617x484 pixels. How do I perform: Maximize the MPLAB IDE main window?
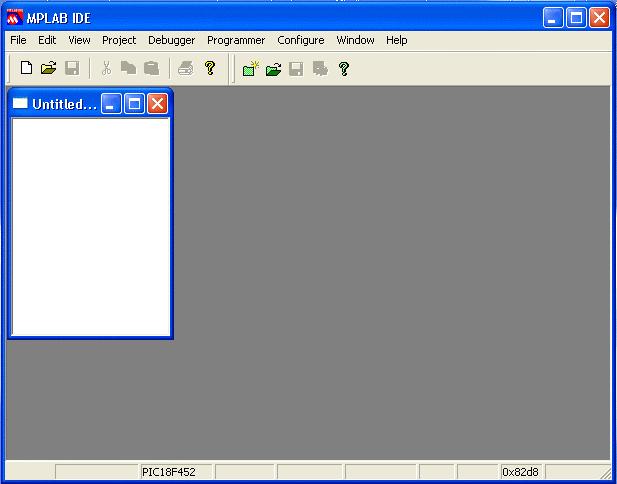(576, 18)
